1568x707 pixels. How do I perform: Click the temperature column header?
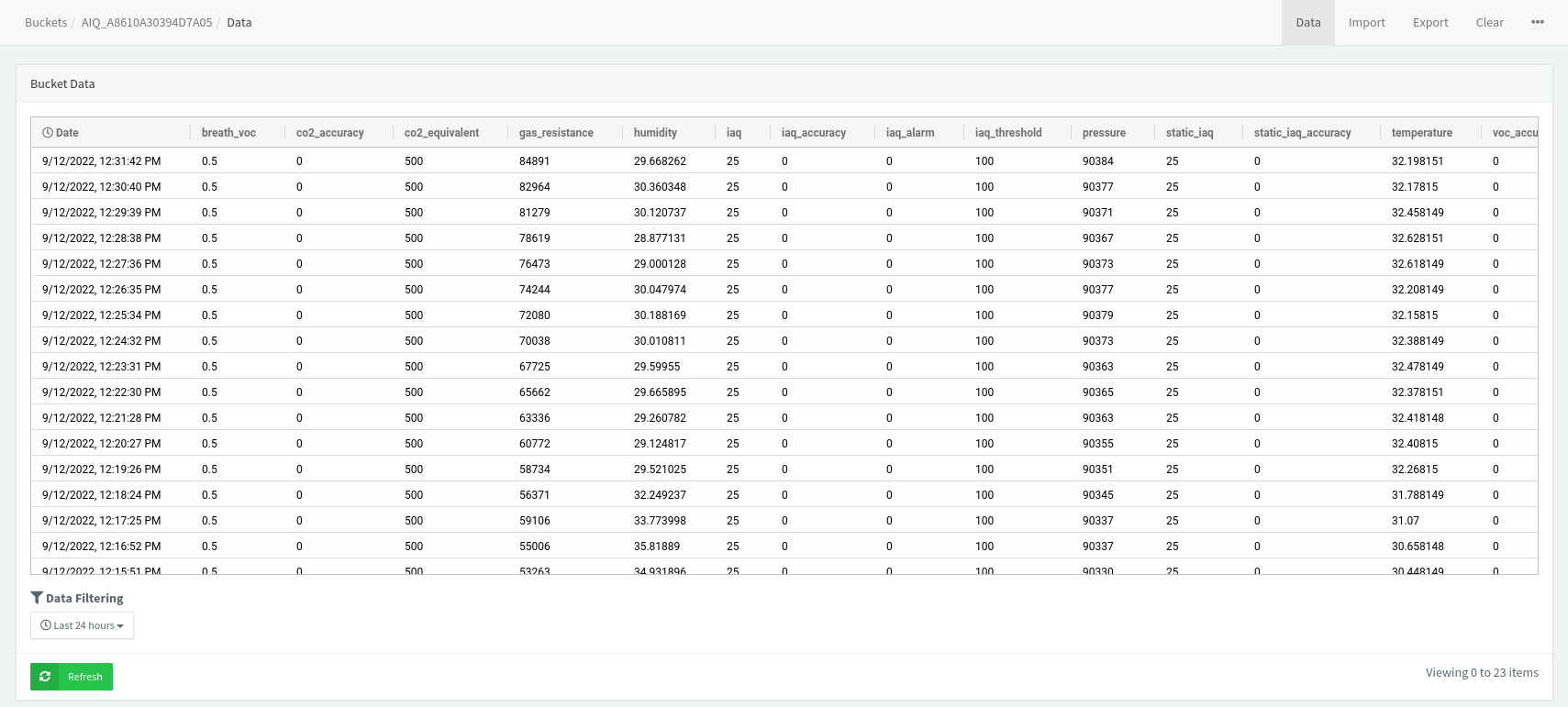[1421, 133]
